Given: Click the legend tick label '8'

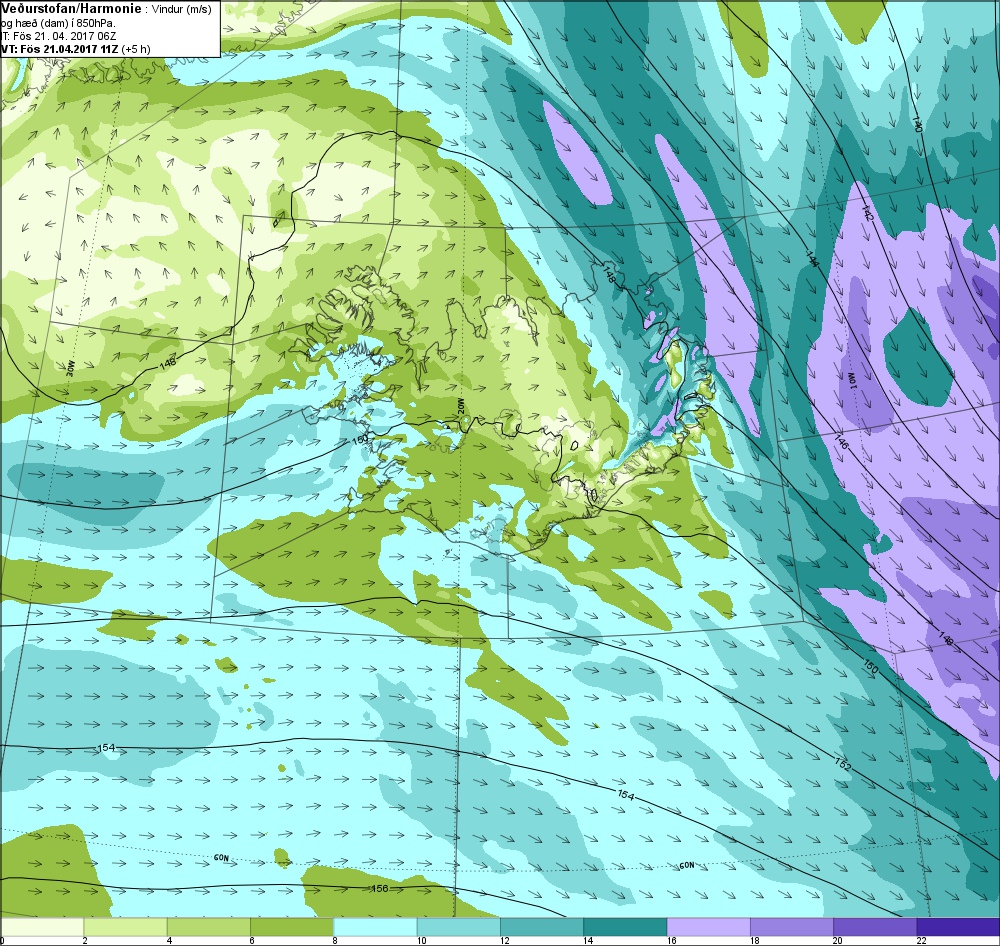Looking at the screenshot, I should (334, 940).
